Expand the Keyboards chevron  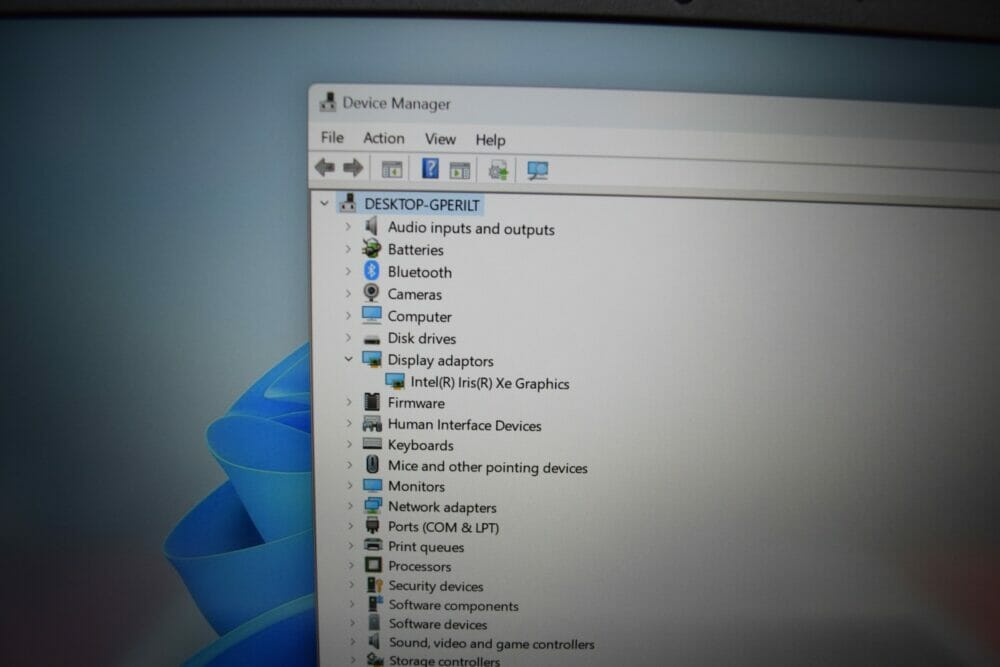pos(349,444)
